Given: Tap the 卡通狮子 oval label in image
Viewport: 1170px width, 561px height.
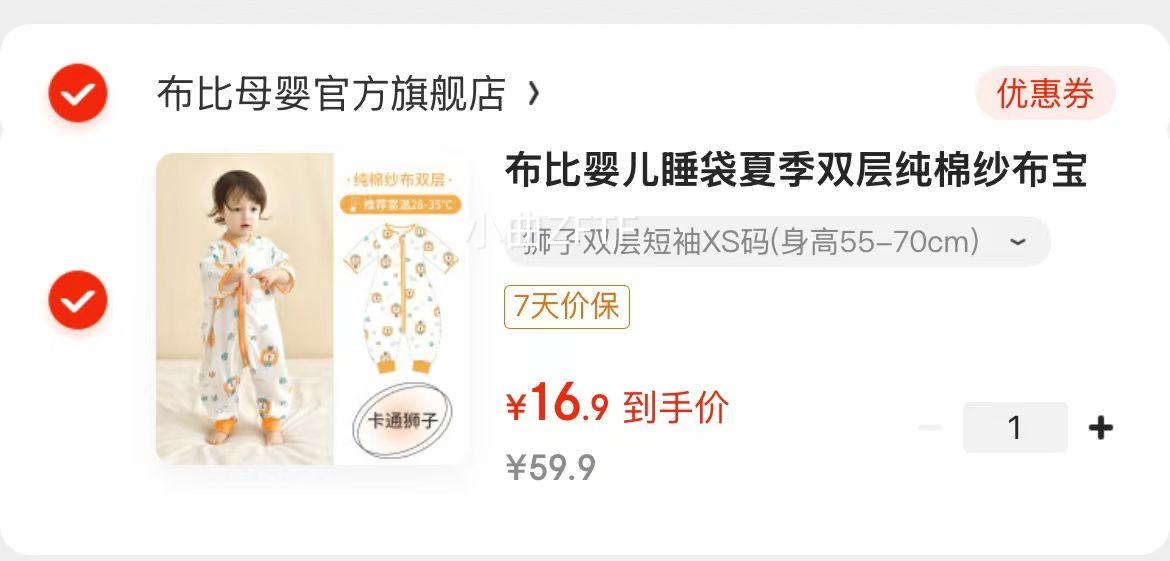Looking at the screenshot, I should pos(404,421).
